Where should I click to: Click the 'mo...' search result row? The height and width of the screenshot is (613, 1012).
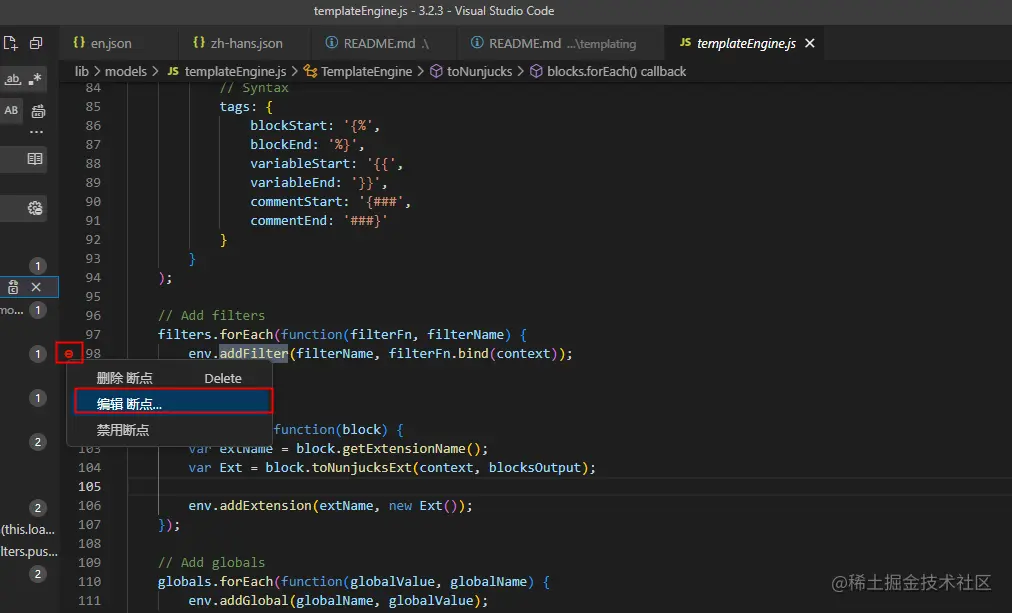pyautogui.click(x=29, y=310)
